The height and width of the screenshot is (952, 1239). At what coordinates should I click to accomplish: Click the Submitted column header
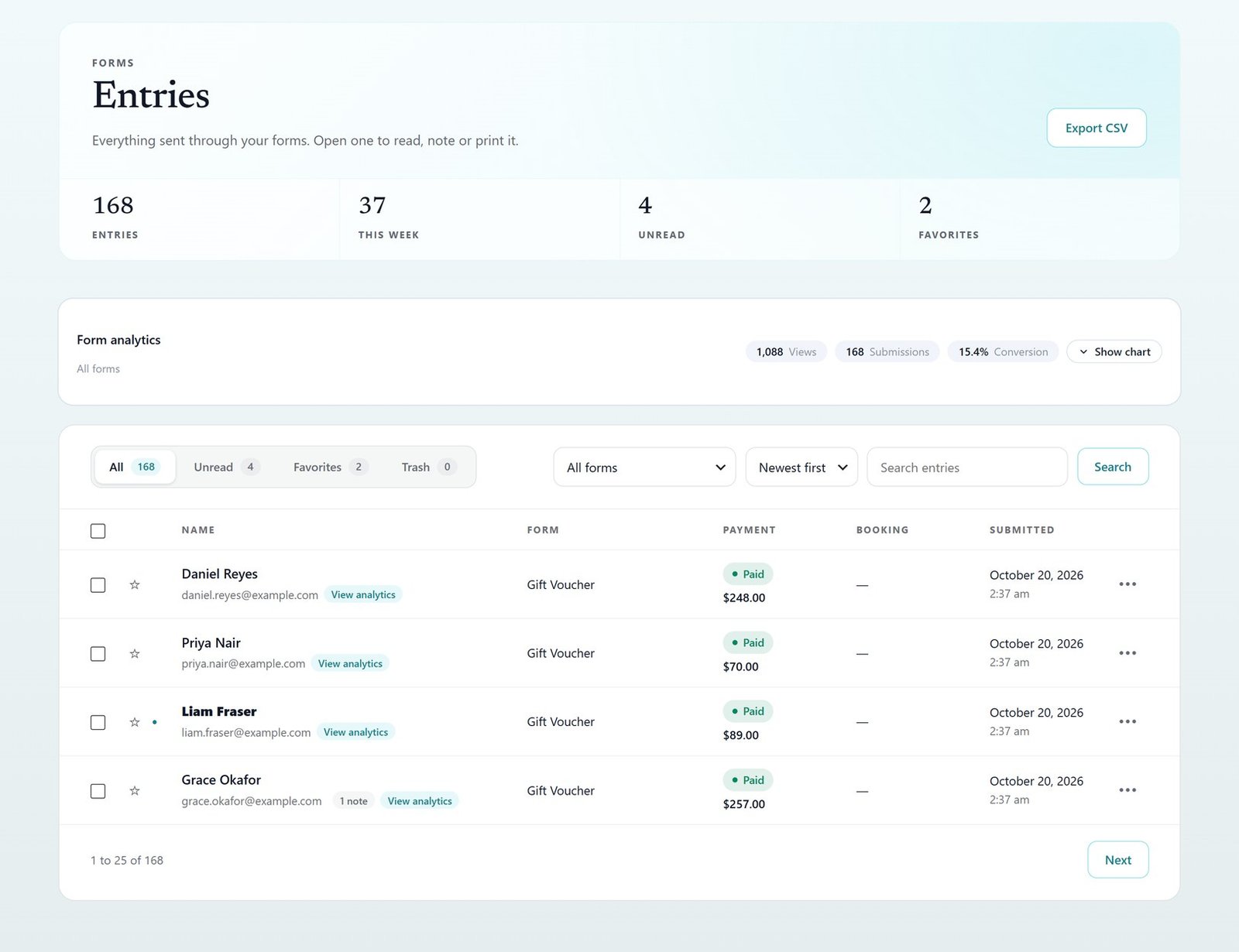(1021, 530)
